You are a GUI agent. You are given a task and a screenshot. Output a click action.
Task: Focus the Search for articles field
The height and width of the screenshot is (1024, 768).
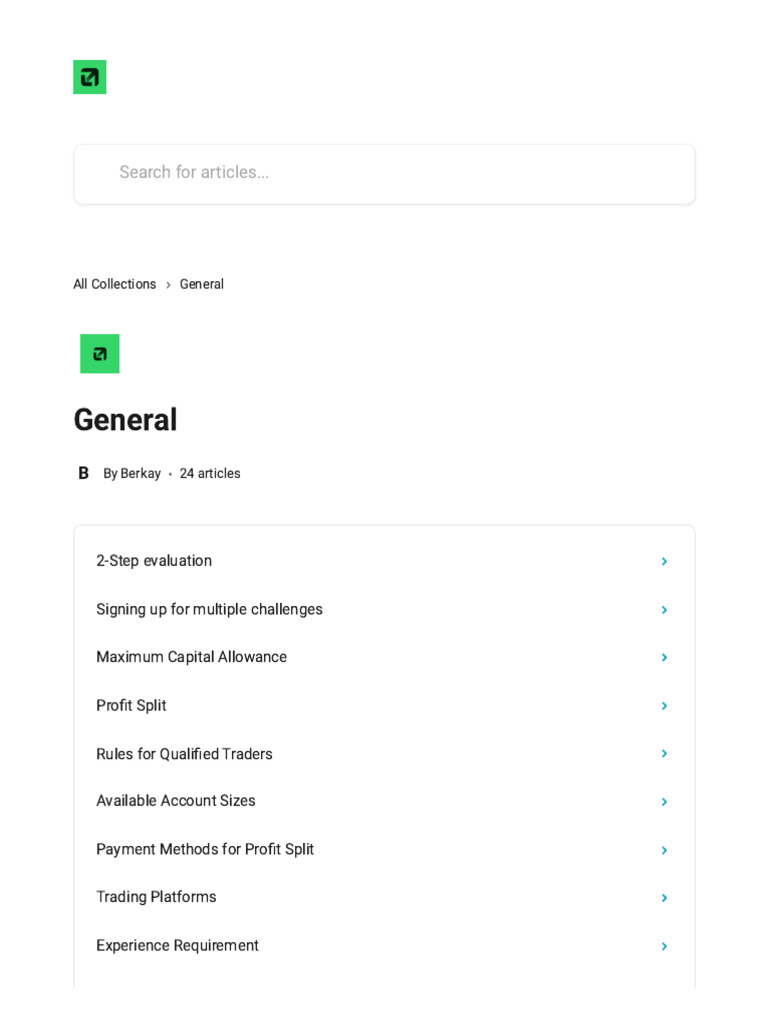pos(384,173)
